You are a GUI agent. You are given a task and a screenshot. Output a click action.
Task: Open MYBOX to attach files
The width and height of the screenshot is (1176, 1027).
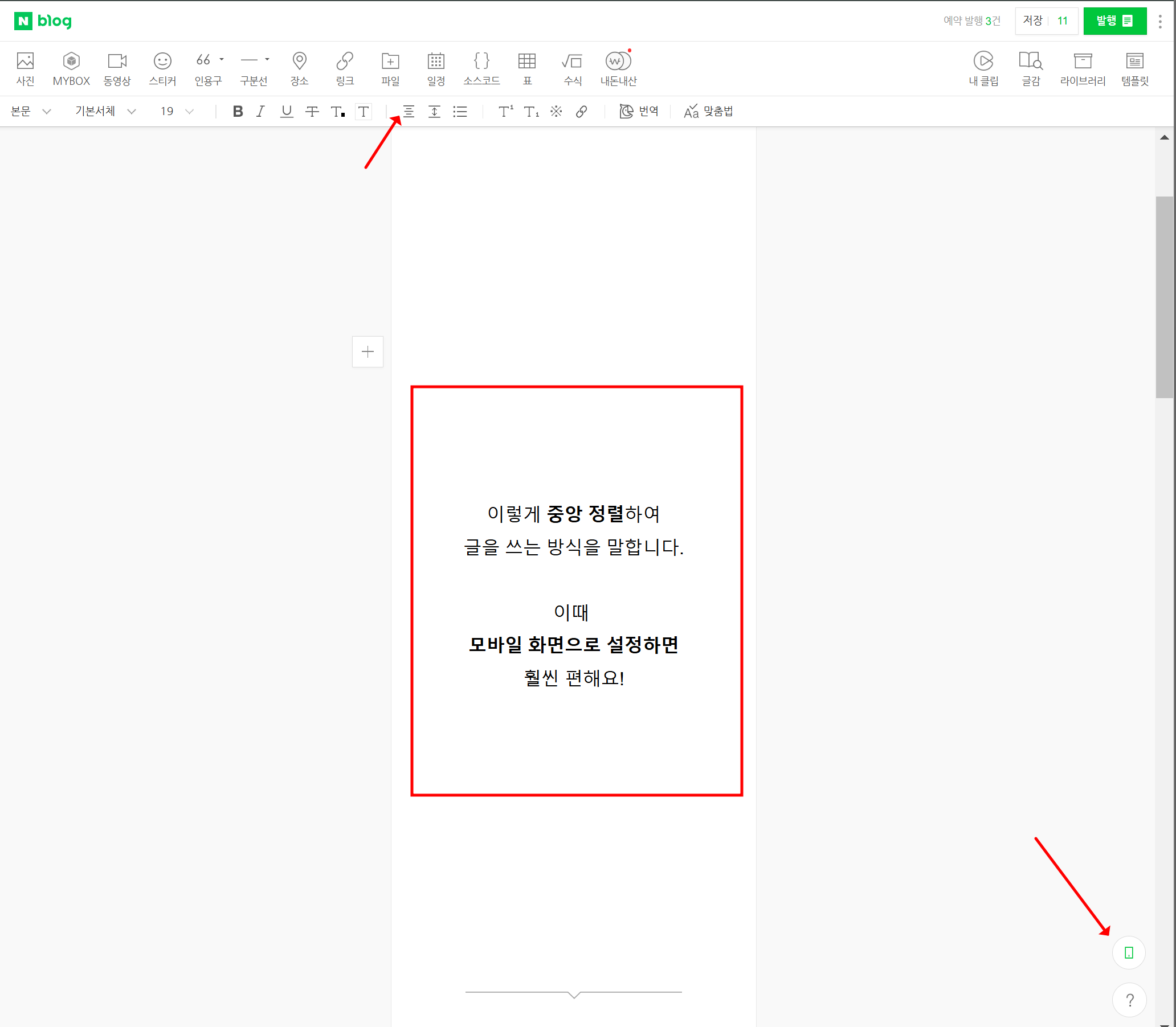click(x=71, y=68)
